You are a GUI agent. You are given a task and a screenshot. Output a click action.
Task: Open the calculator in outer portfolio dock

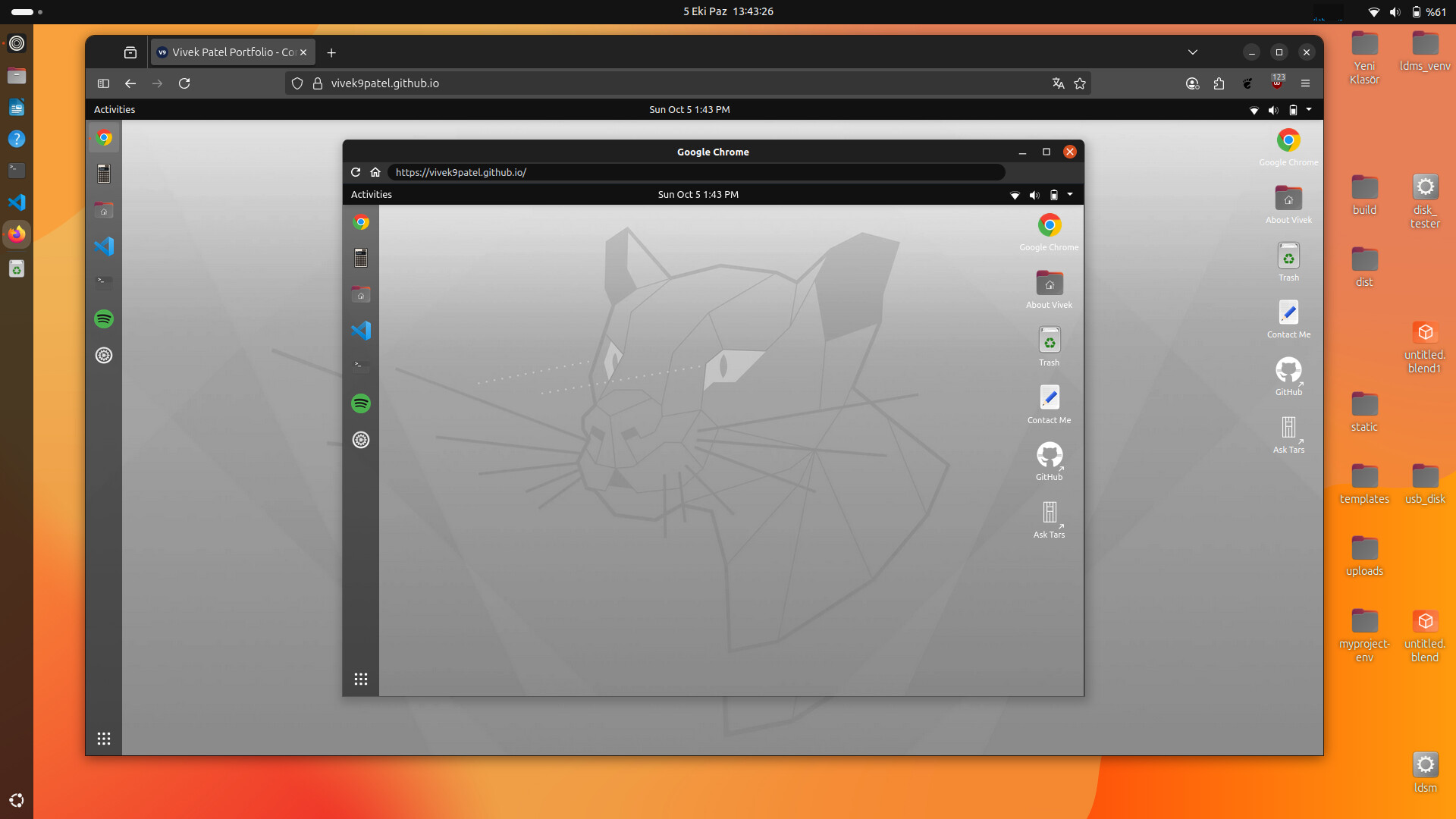[x=104, y=174]
